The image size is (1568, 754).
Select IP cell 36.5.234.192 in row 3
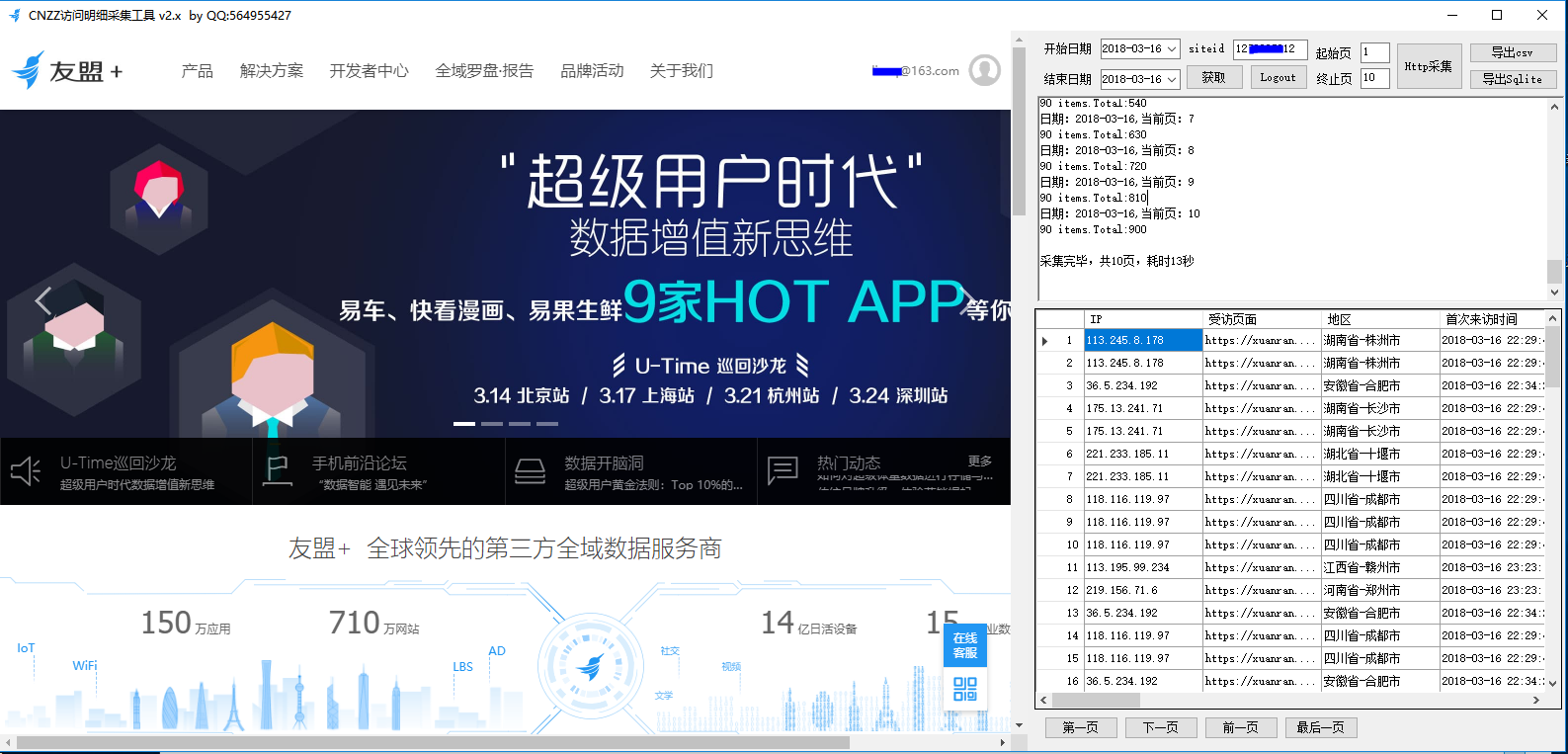1143,385
